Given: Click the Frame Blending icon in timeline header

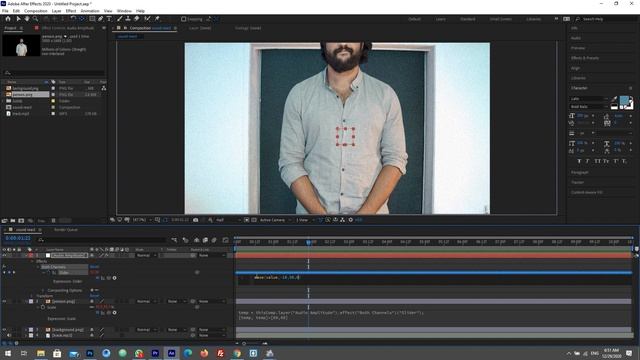Looking at the screenshot, I should 205,240.
